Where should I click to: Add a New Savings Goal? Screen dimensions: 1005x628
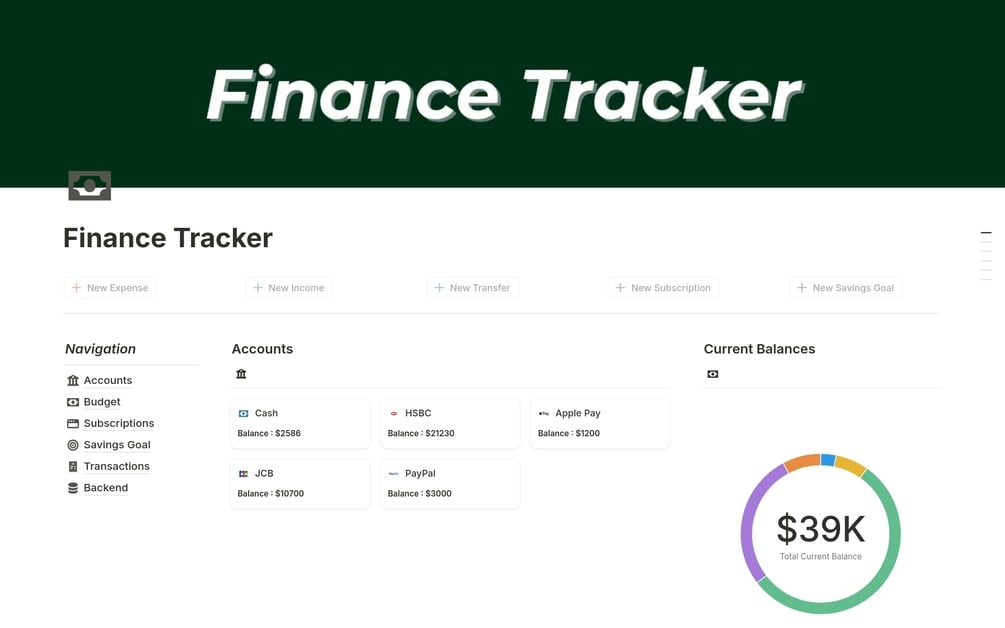pyautogui.click(x=845, y=288)
